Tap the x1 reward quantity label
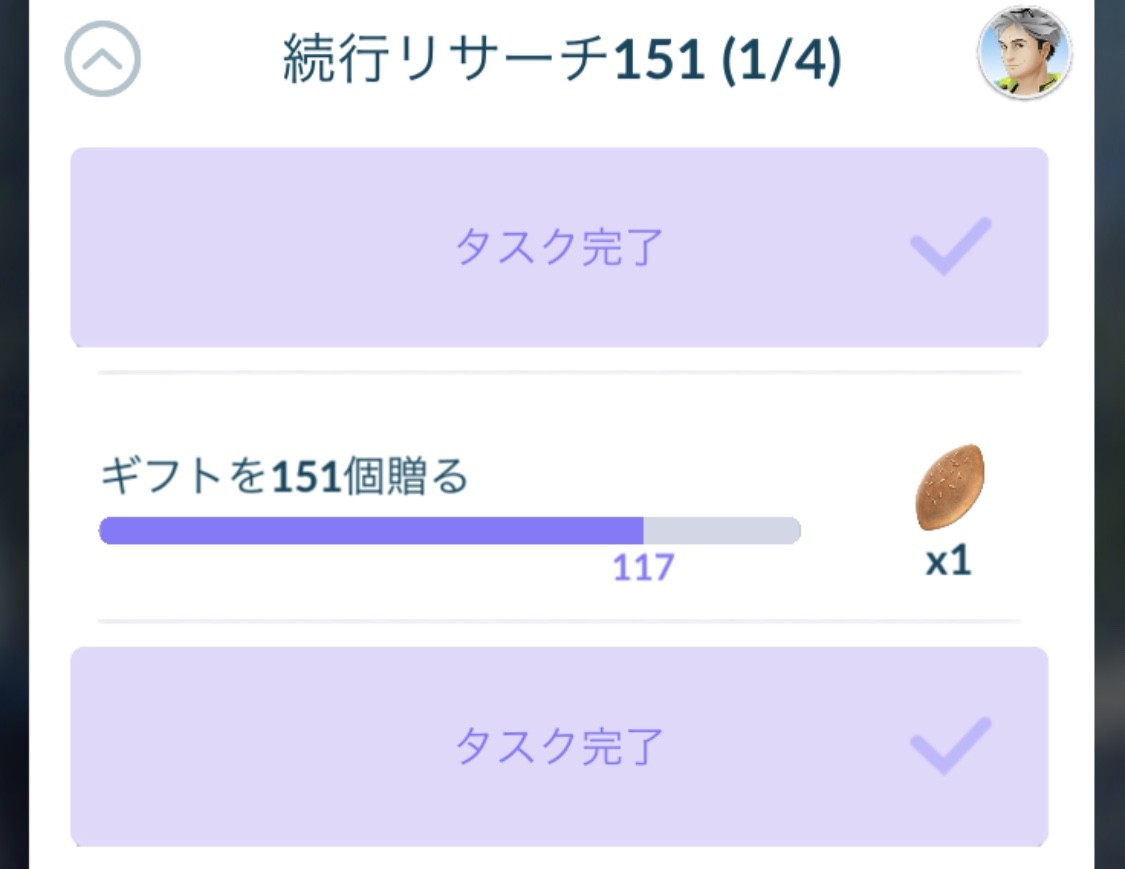The width and height of the screenshot is (1125, 869). pos(948,562)
